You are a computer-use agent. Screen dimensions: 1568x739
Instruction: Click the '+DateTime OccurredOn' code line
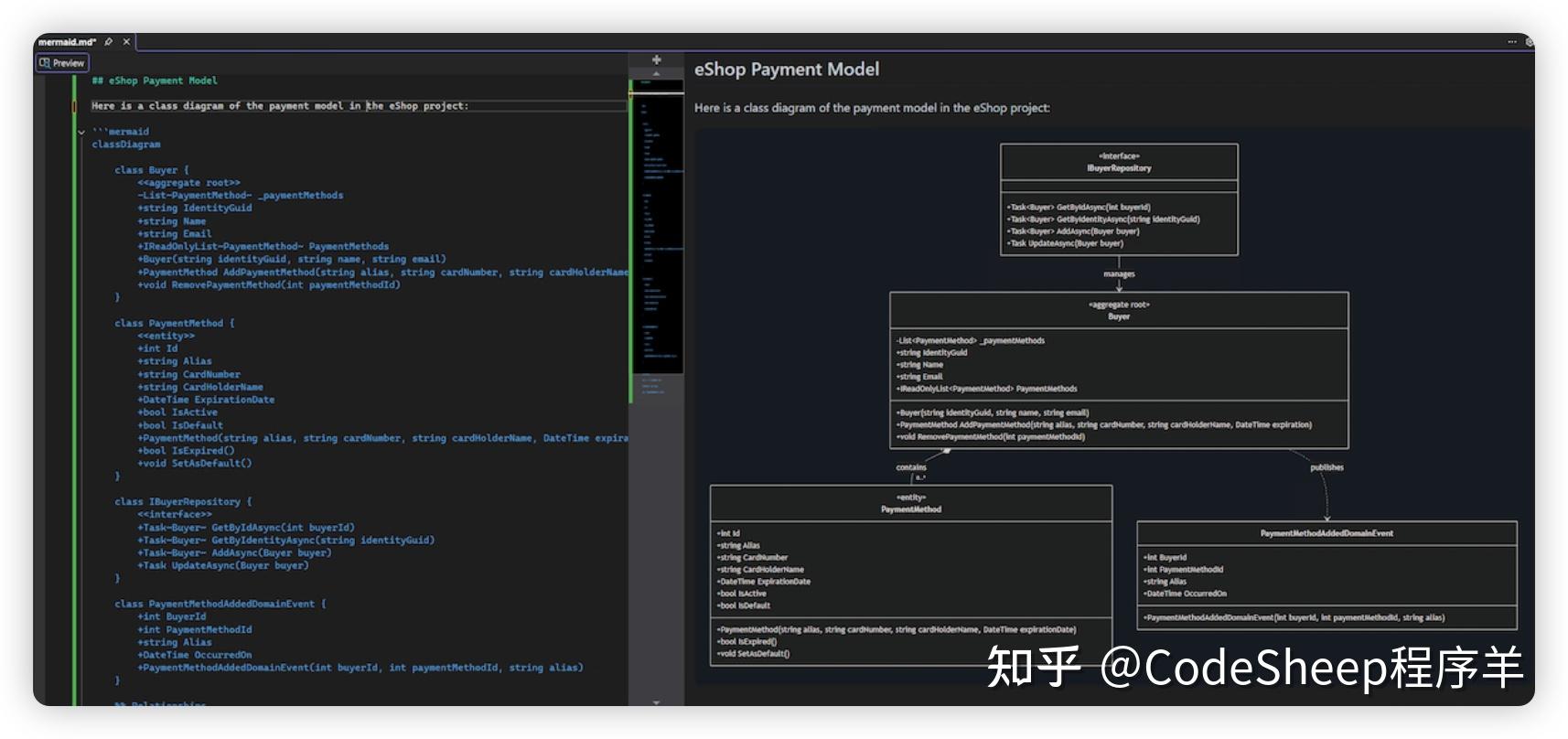coord(195,655)
